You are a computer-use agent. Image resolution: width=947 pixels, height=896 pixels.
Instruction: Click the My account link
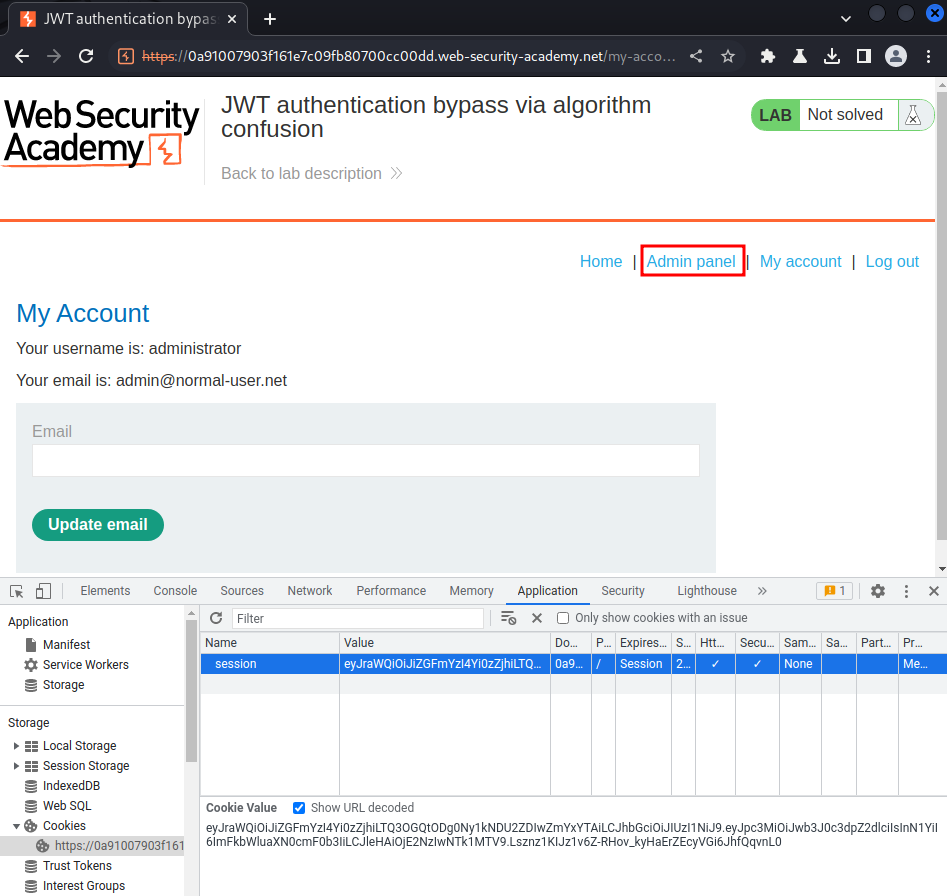[800, 261]
